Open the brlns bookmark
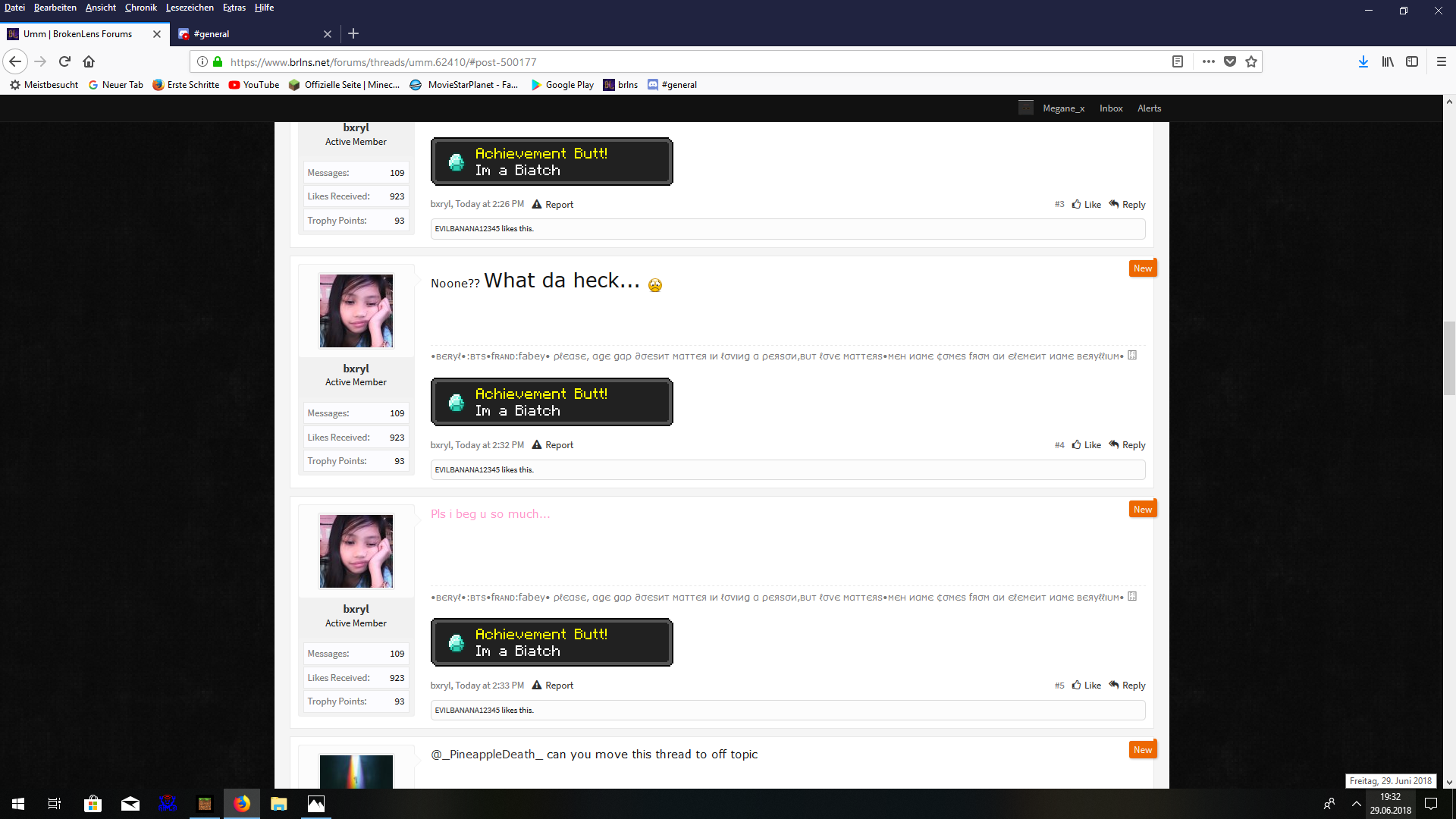The height and width of the screenshot is (819, 1456). pos(620,85)
